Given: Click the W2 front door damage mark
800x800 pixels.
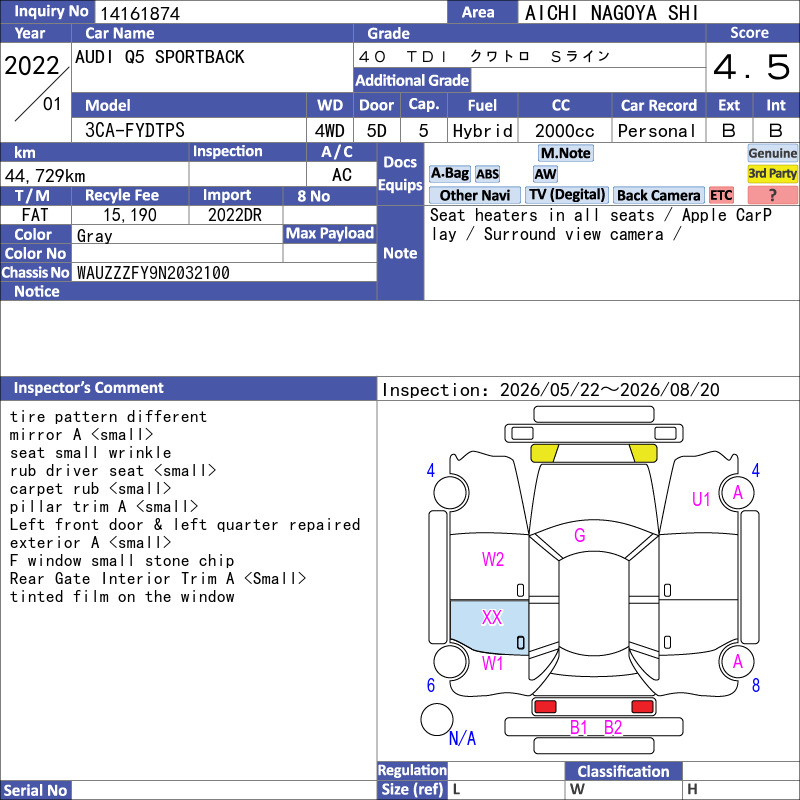Looking at the screenshot, I should click(x=493, y=560).
